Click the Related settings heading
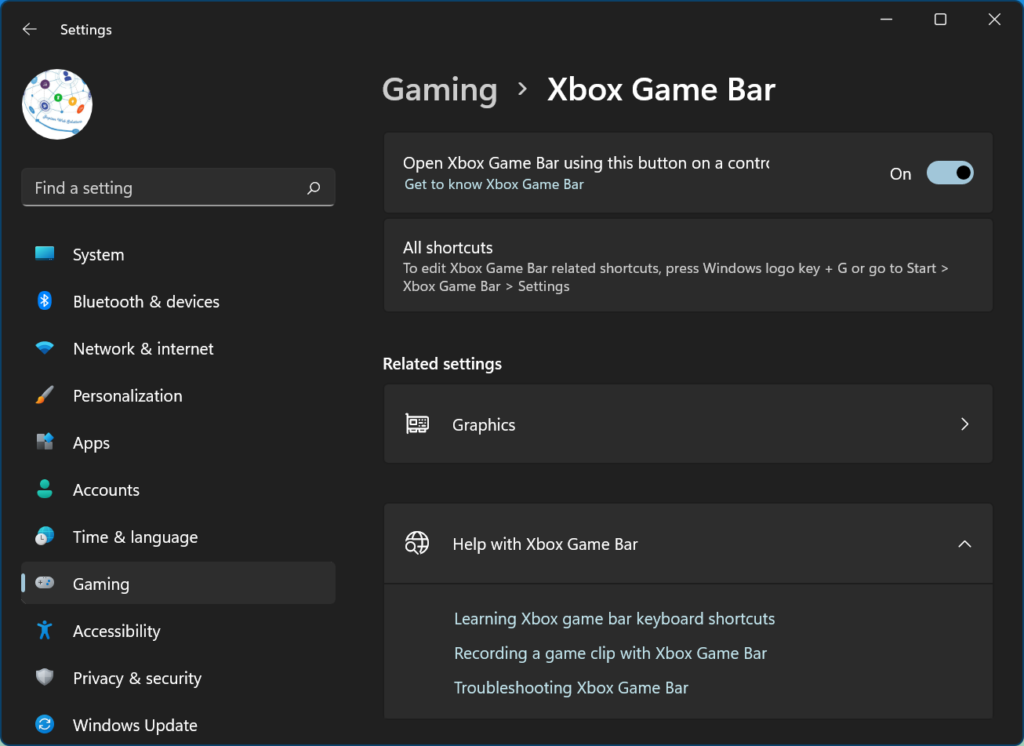 point(442,364)
